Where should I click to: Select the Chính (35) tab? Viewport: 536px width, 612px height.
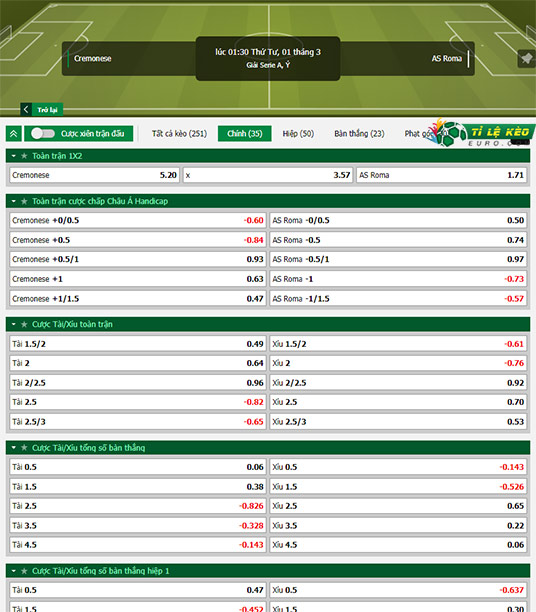(x=245, y=133)
